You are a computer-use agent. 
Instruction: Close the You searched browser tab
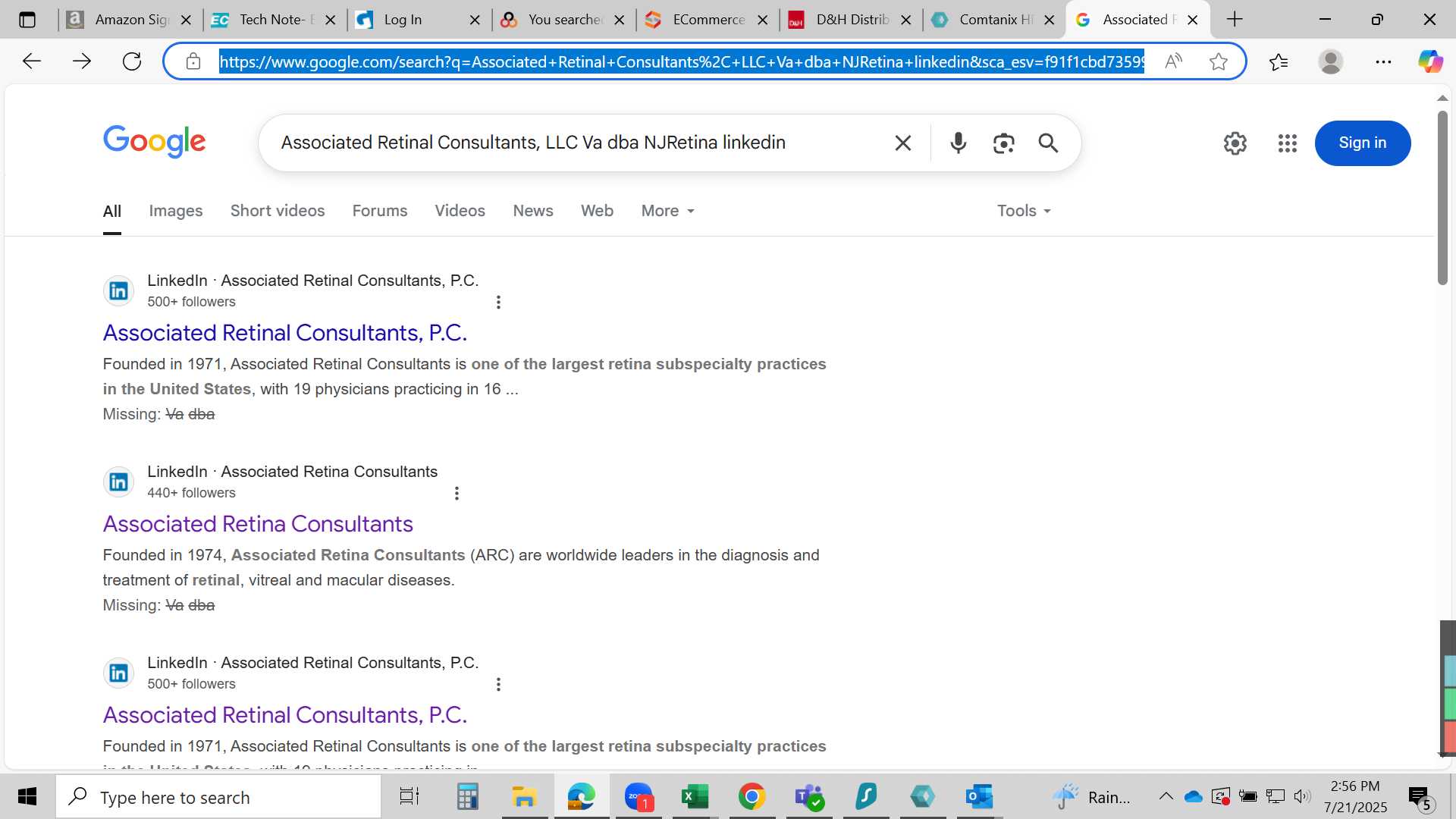pos(620,20)
